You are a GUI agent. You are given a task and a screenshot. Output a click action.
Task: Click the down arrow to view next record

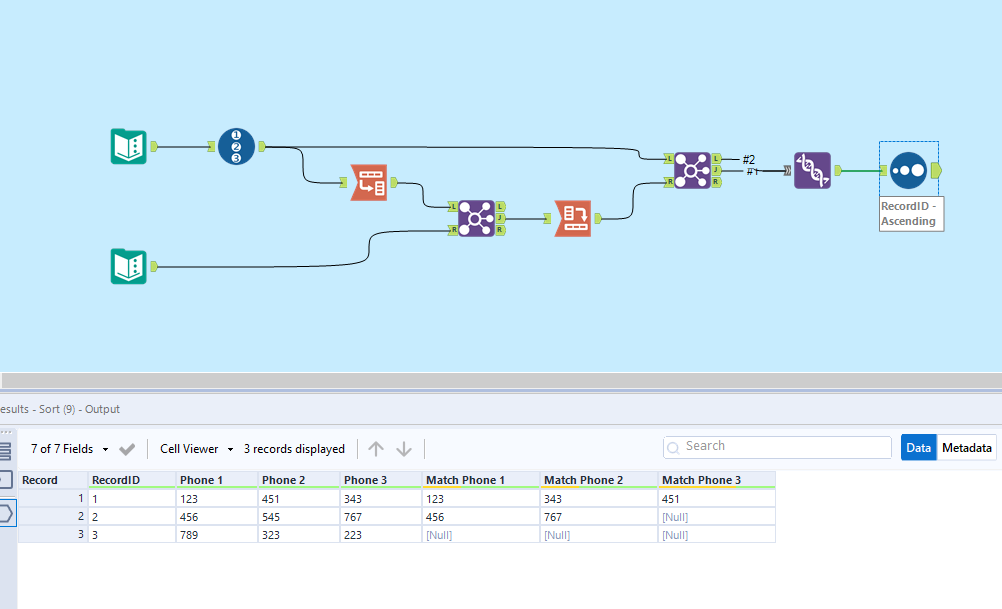404,448
